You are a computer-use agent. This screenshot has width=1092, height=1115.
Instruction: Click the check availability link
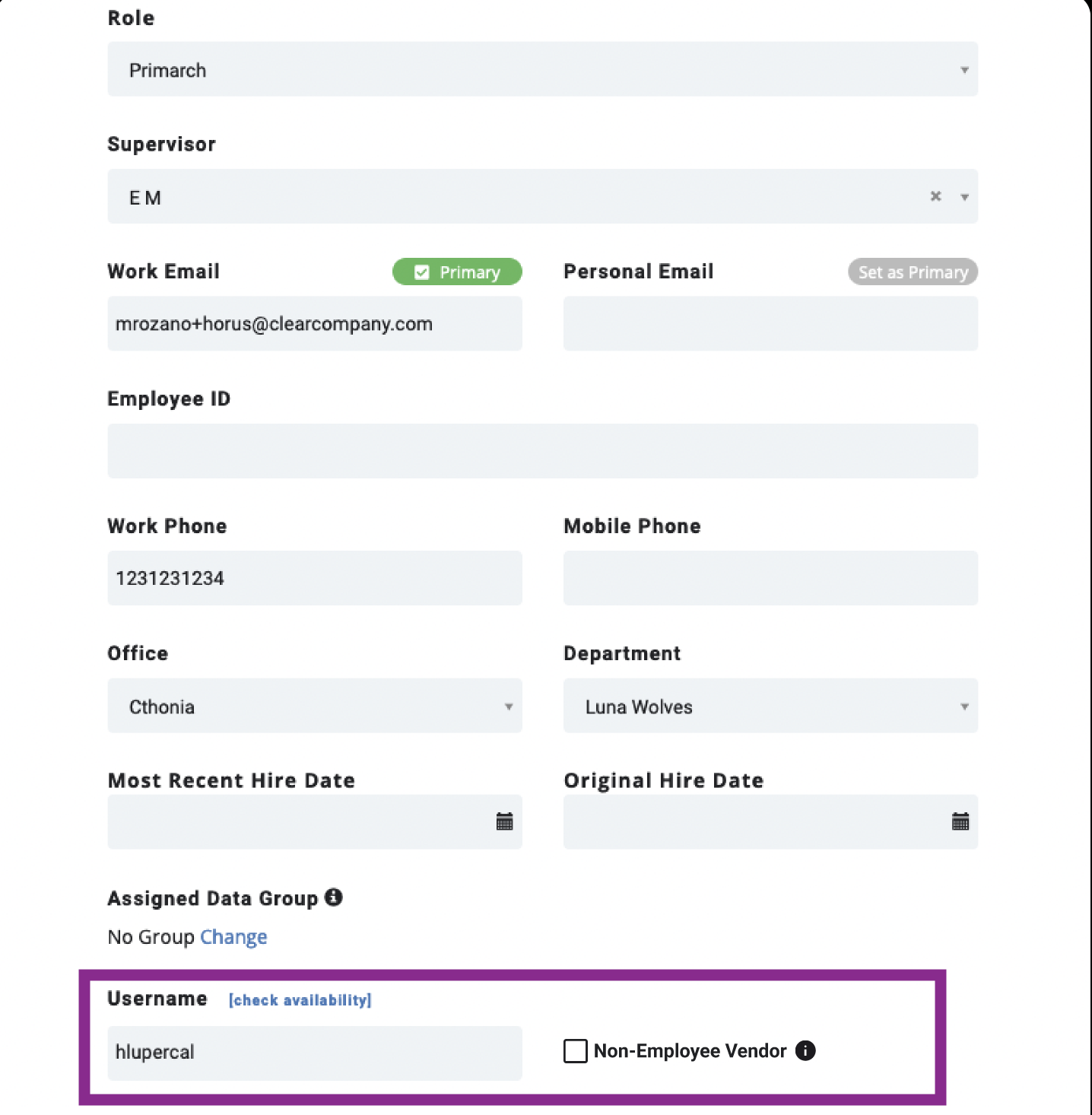(x=300, y=1000)
